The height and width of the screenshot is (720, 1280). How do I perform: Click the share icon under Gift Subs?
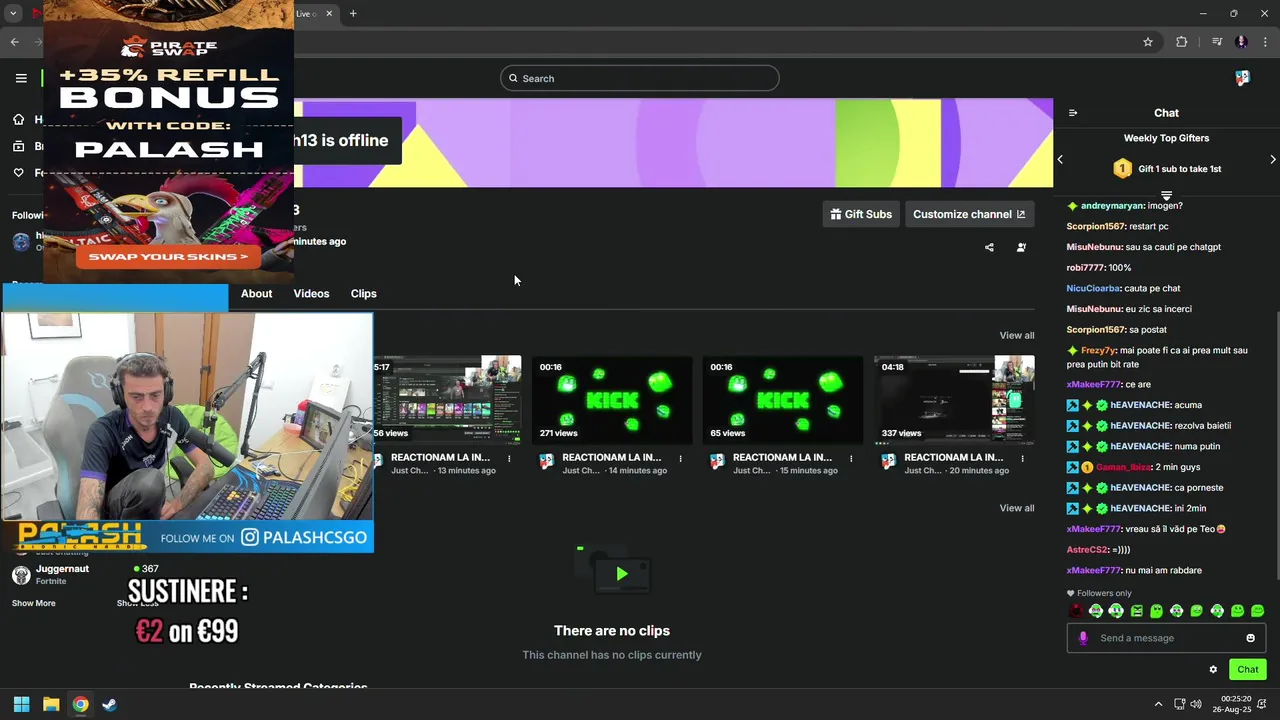pos(989,247)
